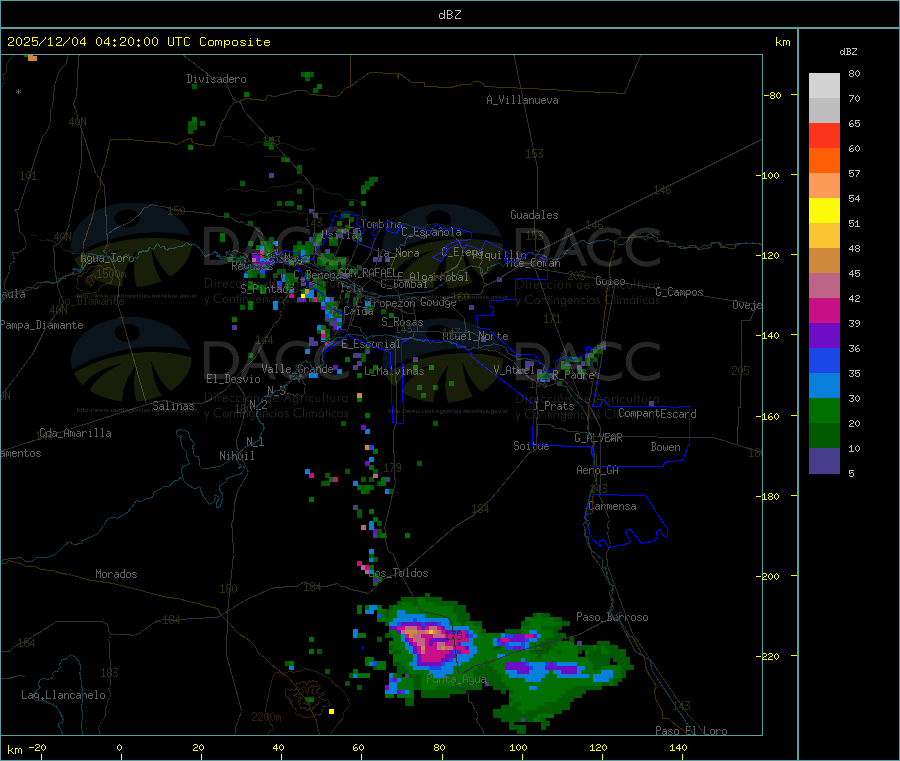Choose the slate purple 5–10 dBZ swatch

coord(824,461)
